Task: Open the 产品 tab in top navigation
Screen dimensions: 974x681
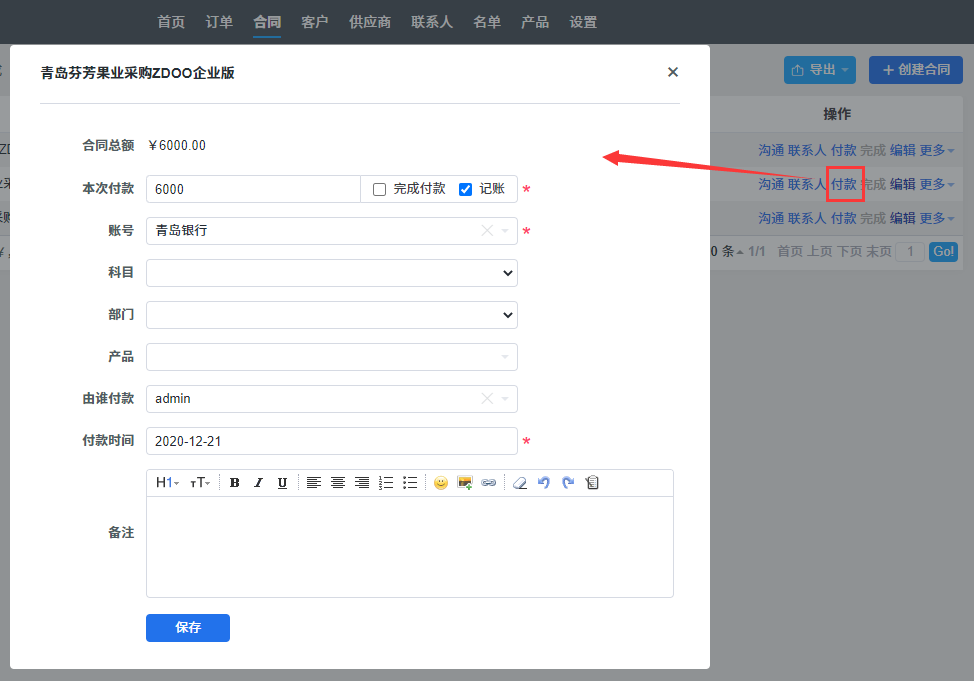Action: tap(535, 22)
